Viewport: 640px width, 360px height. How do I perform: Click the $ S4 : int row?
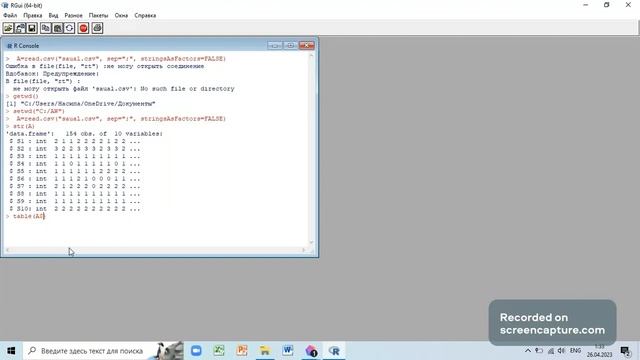(75, 164)
